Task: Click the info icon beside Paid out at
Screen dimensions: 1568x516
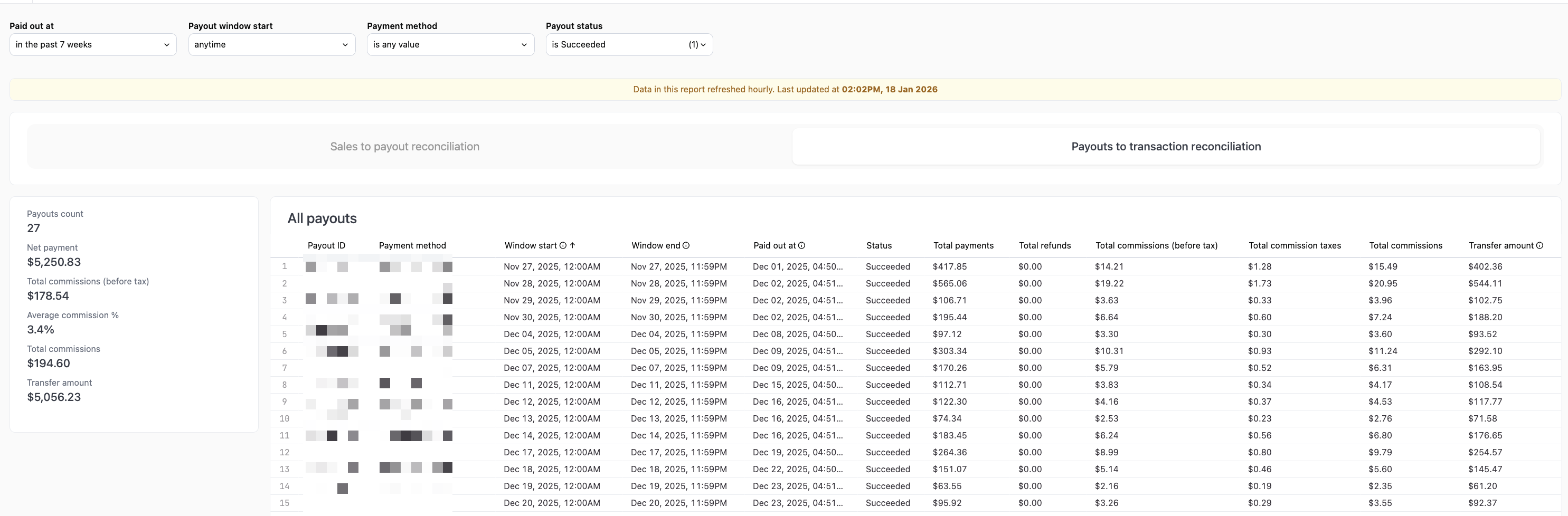Action: 801,245
